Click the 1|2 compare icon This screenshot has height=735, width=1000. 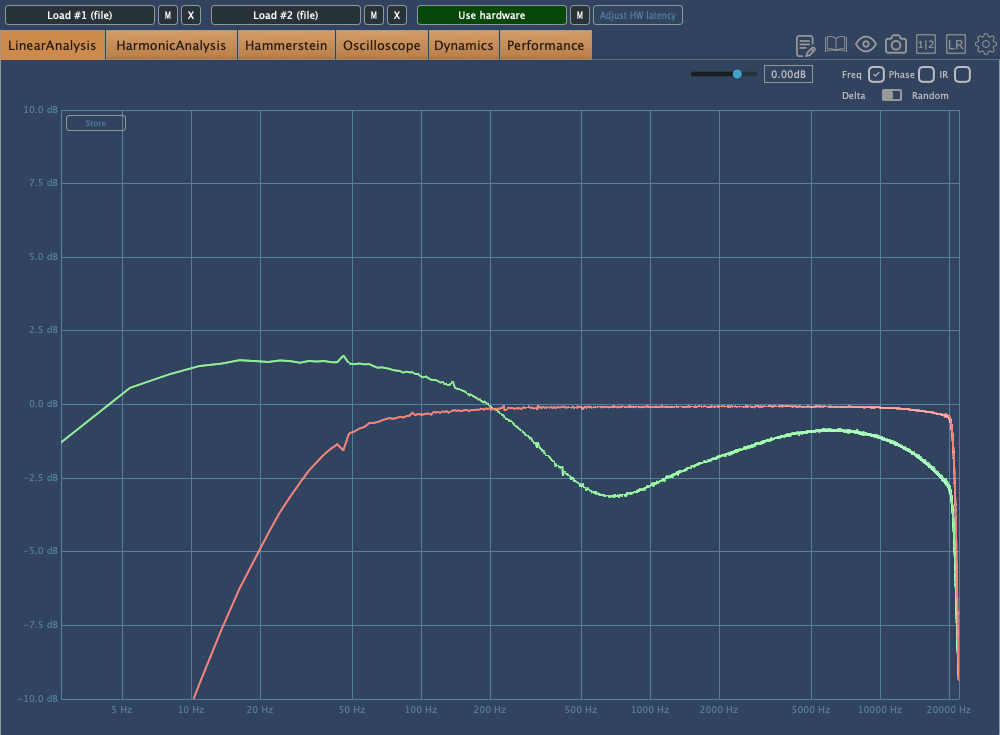click(926, 45)
